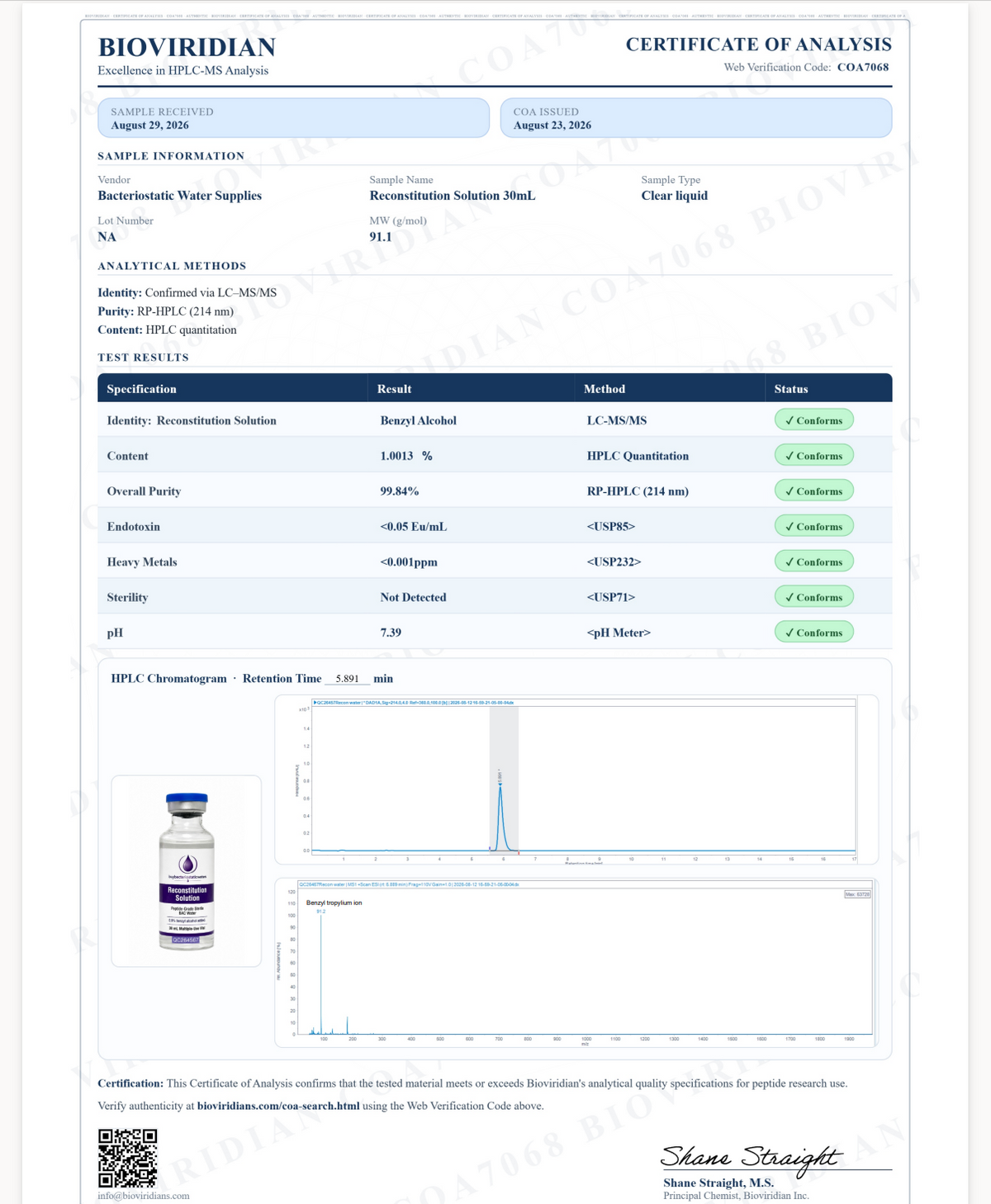Click the Conforms badge for Identity row

813,420
